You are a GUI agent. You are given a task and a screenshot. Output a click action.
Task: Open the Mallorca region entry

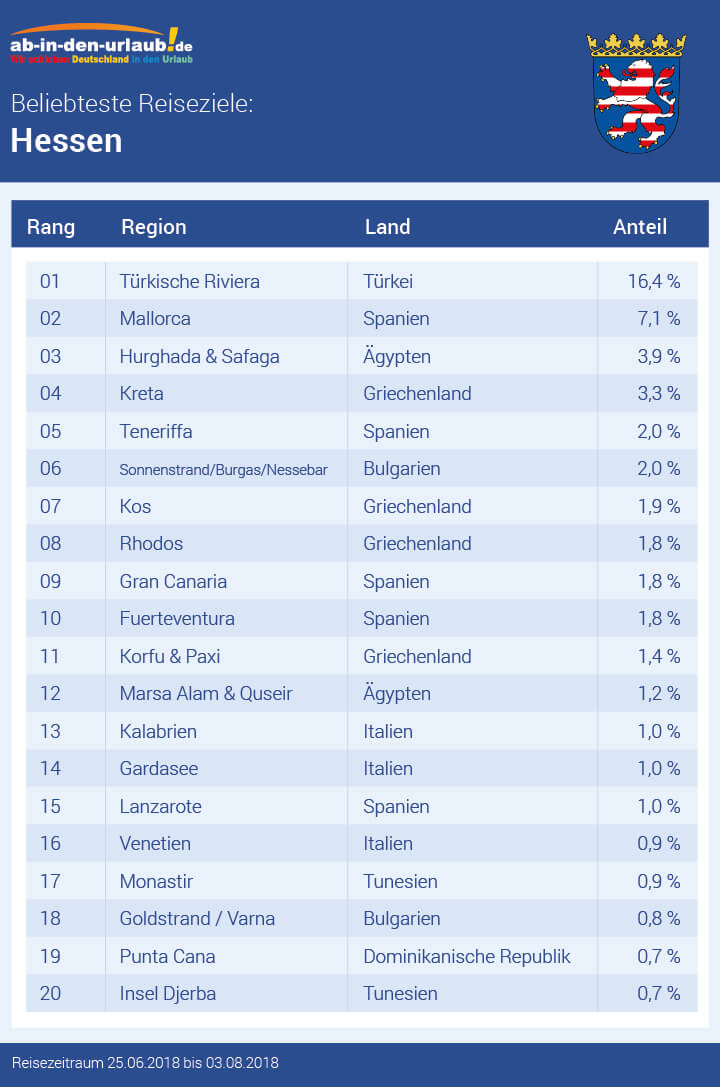pyautogui.click(x=155, y=319)
